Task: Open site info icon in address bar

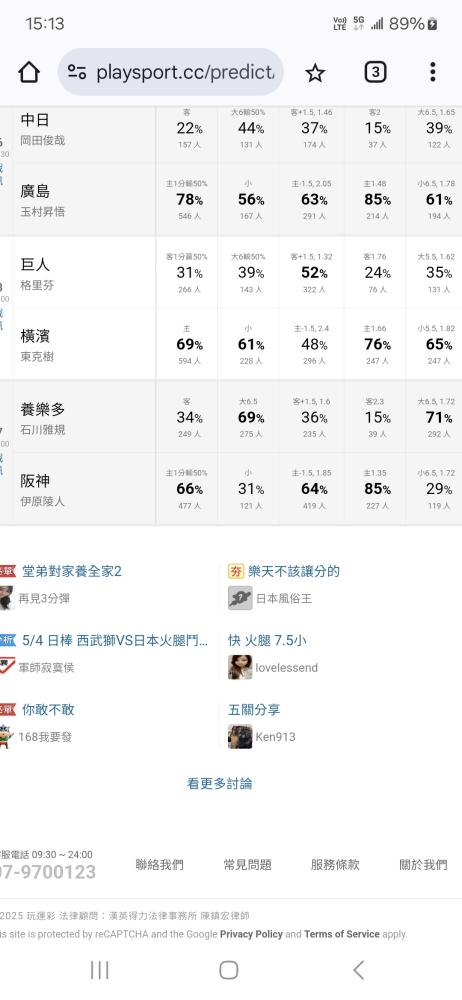Action: pos(77,72)
